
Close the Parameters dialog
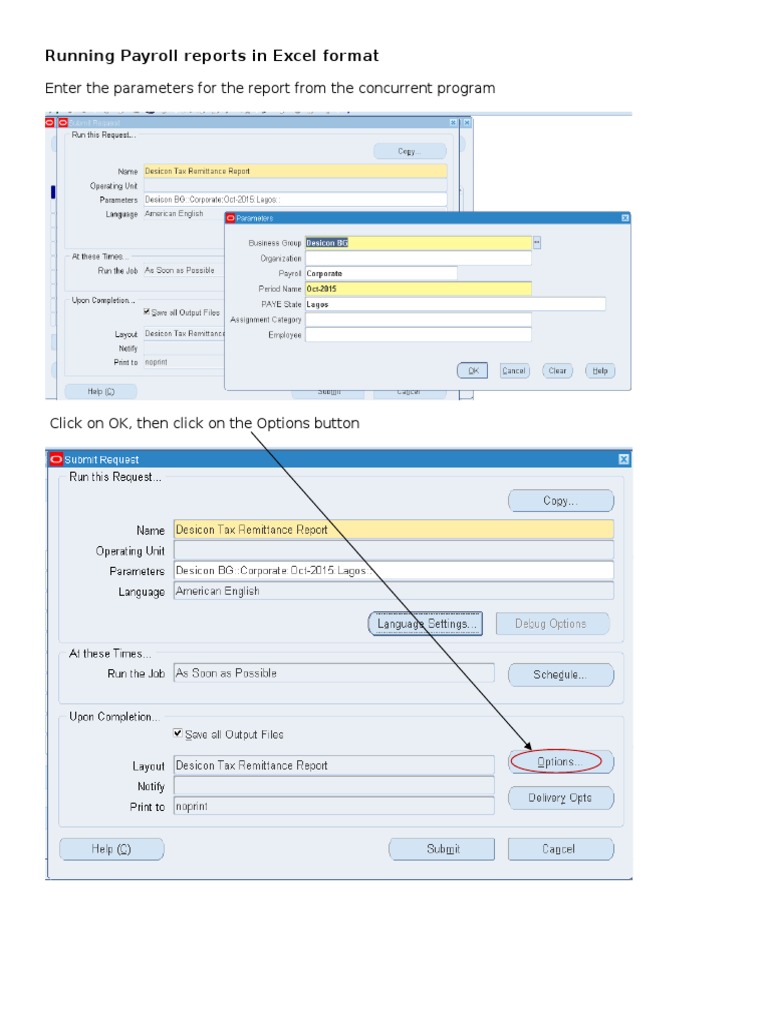[x=625, y=218]
